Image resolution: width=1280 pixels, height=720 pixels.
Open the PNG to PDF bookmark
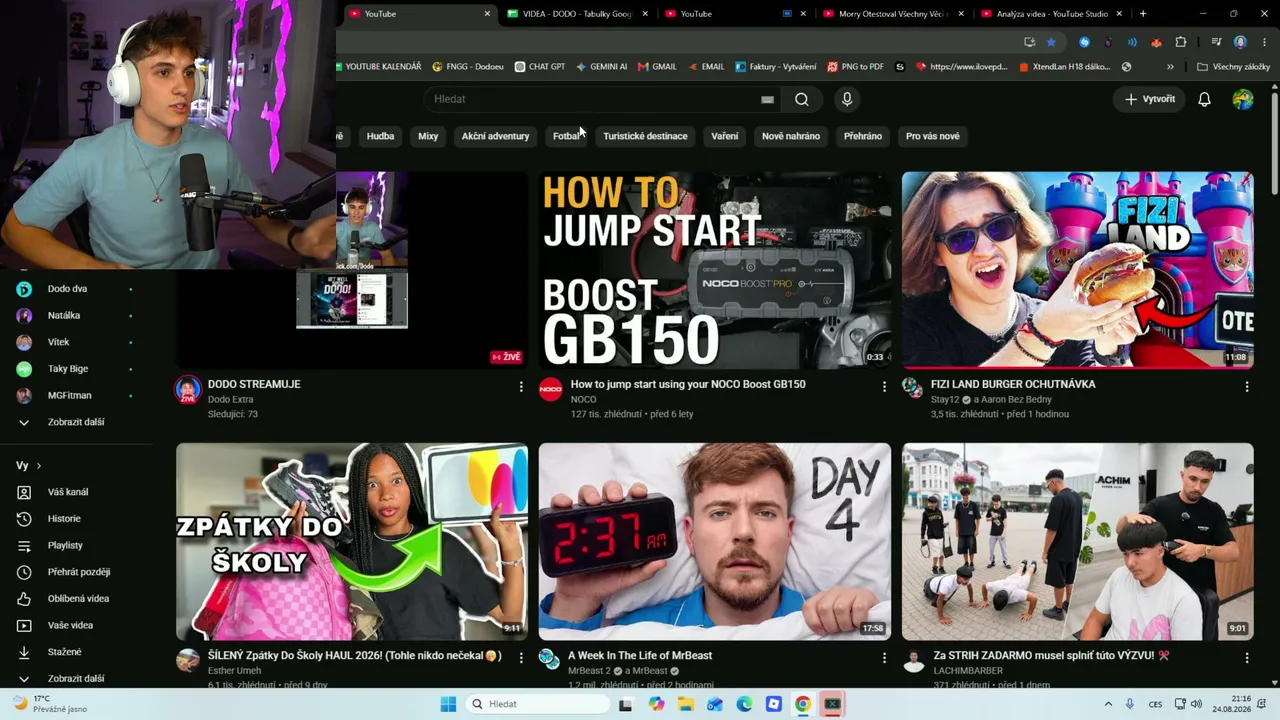tap(856, 67)
